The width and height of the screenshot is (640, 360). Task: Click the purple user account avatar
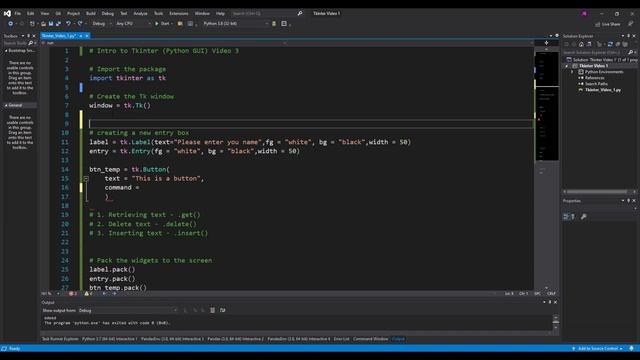point(584,13)
